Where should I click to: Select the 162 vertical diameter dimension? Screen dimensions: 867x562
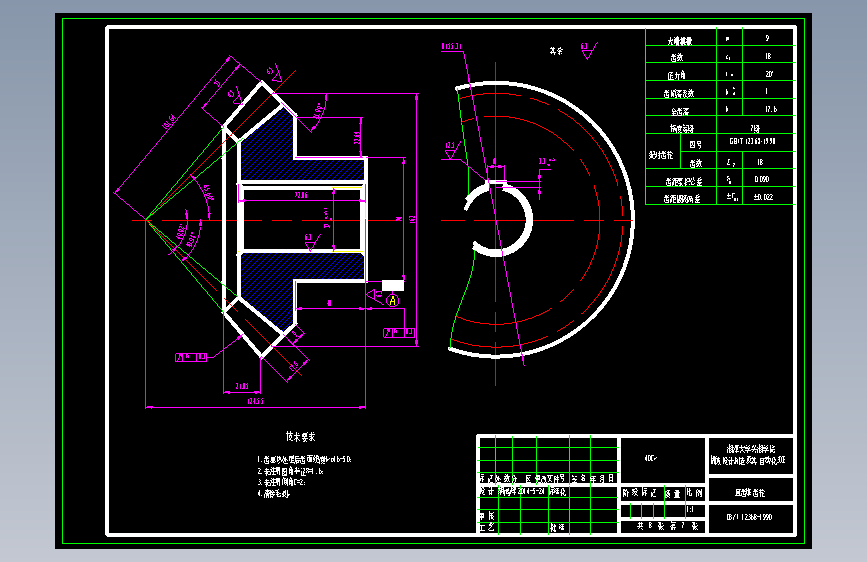tap(412, 220)
